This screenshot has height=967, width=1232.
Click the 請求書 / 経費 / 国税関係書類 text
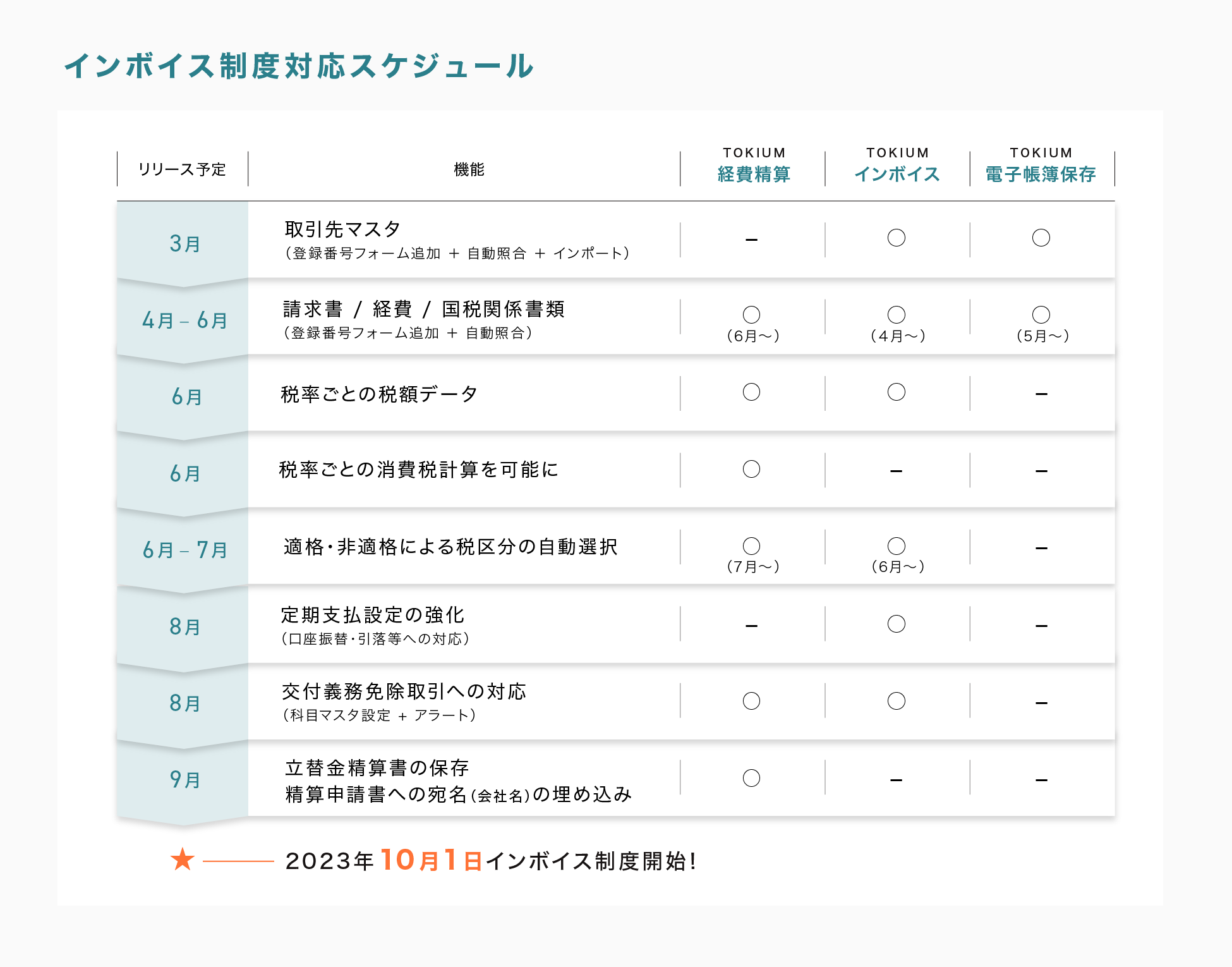click(423, 309)
